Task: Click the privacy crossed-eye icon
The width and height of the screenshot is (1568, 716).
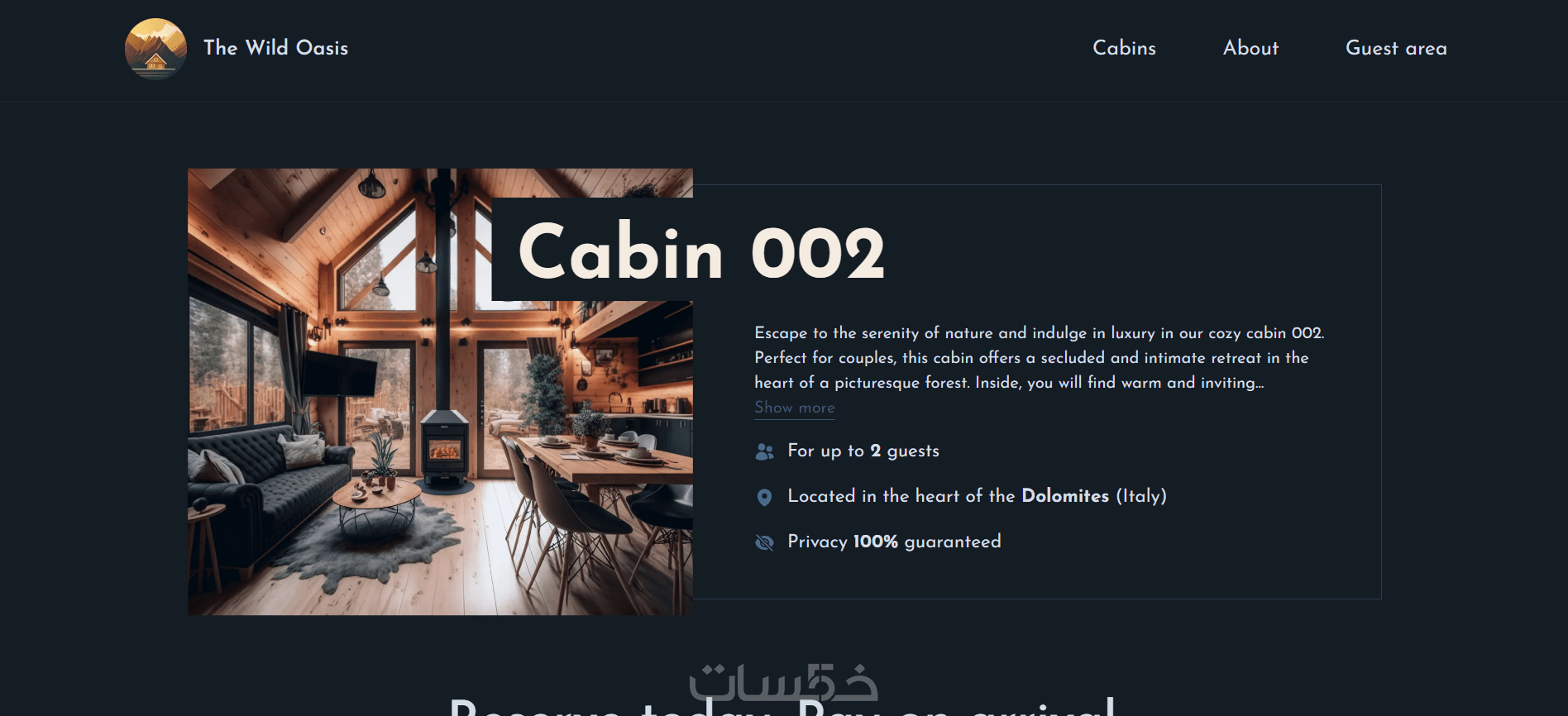Action: [764, 542]
